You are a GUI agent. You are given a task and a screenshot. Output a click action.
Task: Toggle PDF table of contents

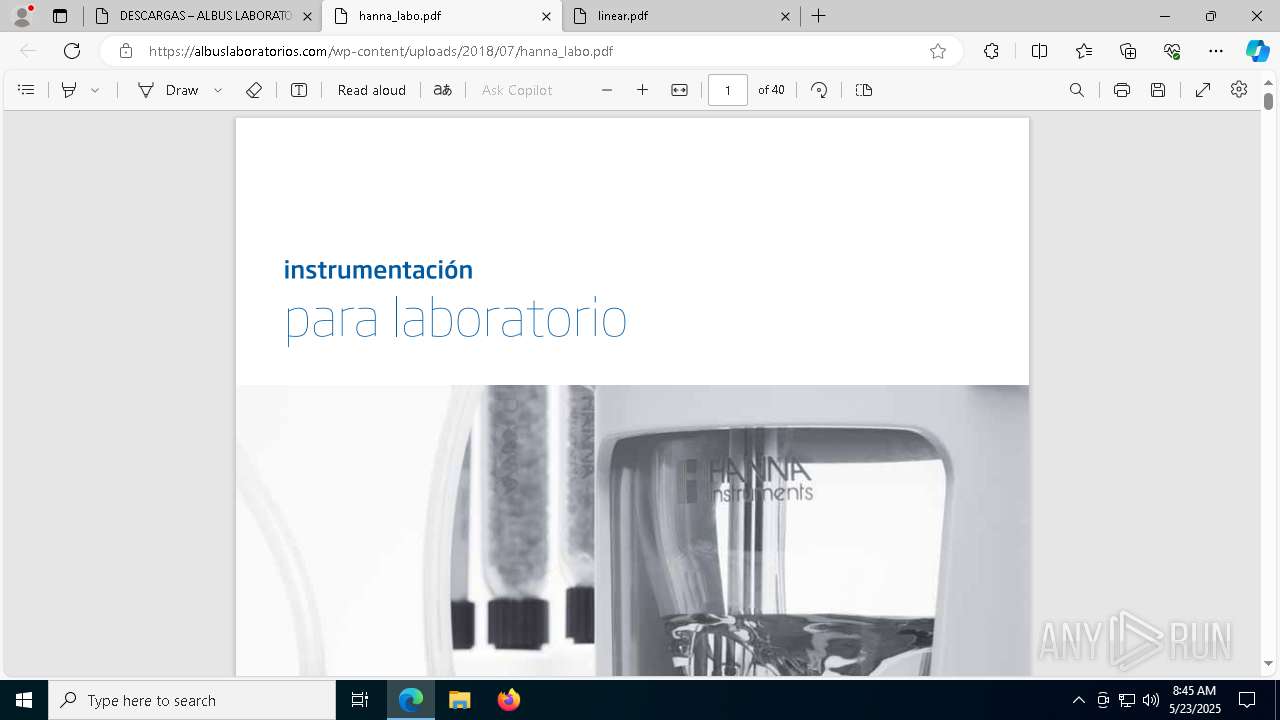[26, 90]
